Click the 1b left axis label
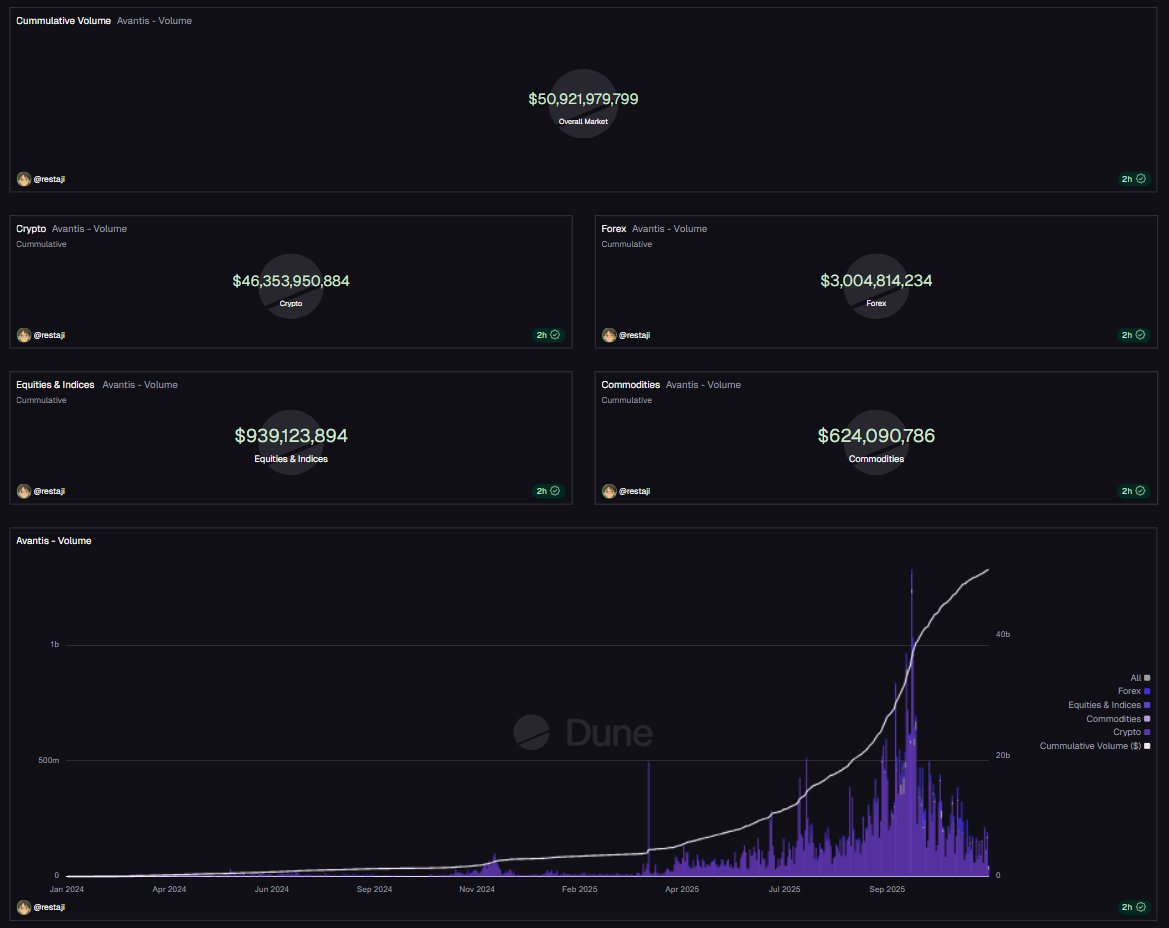 (x=54, y=644)
